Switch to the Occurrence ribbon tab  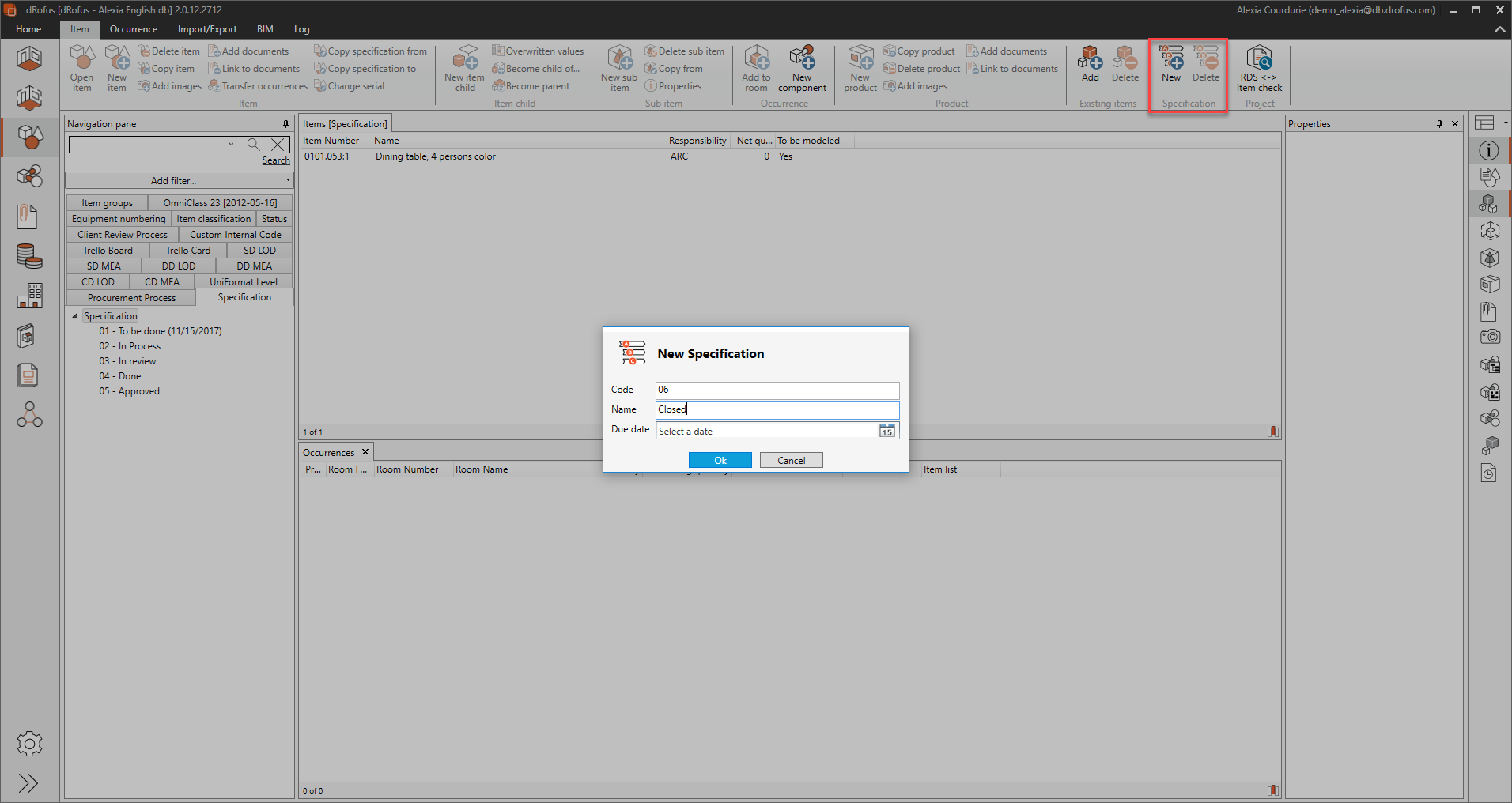(x=133, y=29)
